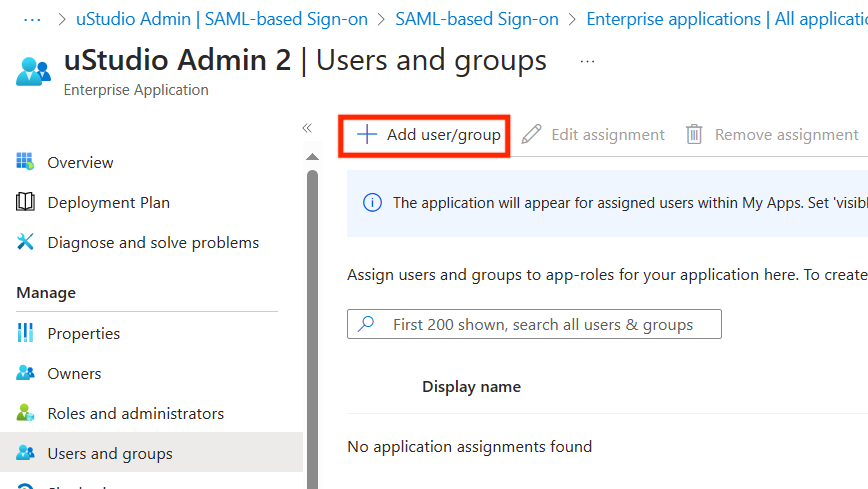Click Add user/group button
868x489 pixels.
[428, 135]
